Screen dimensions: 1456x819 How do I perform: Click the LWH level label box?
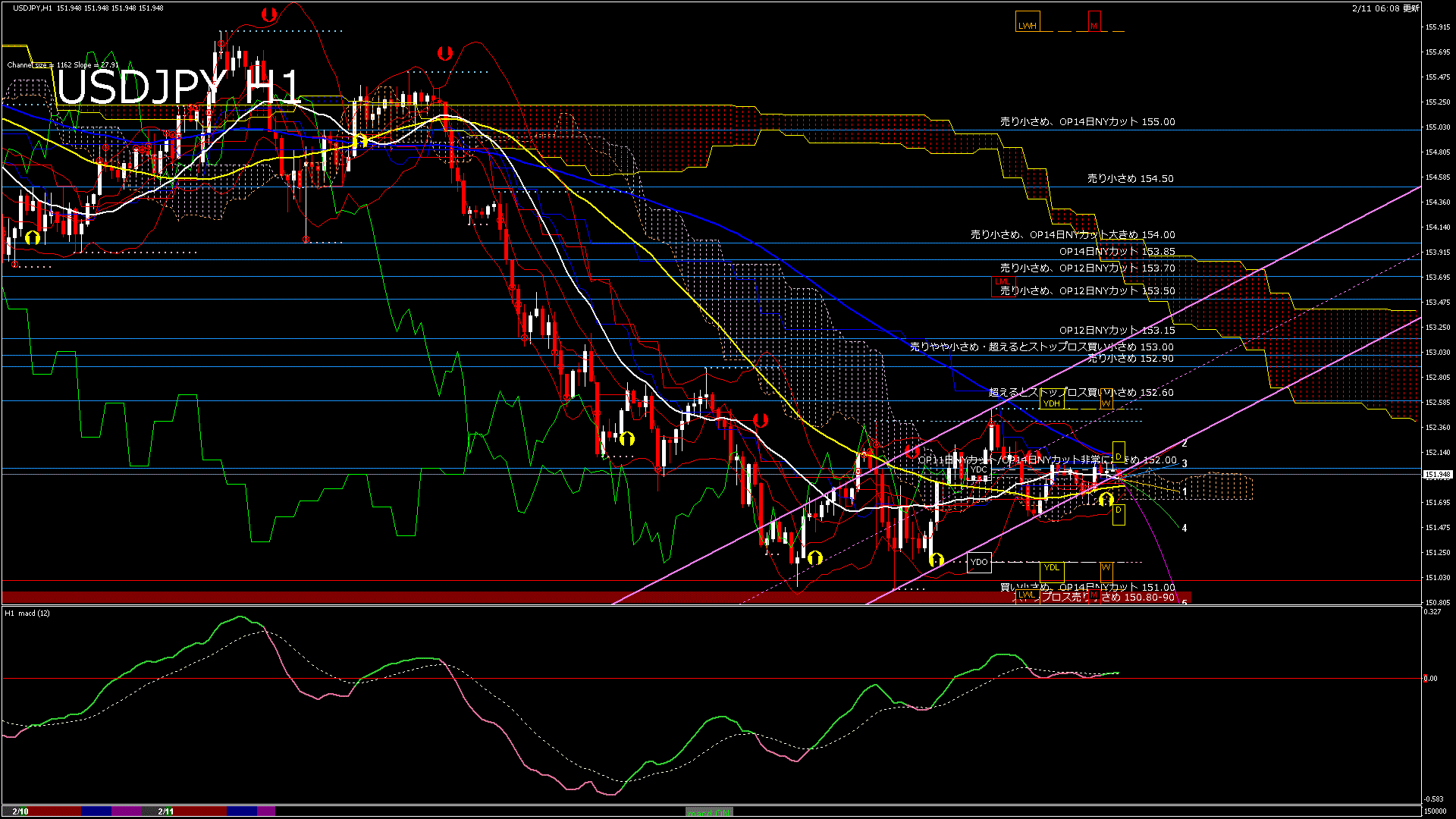[x=1028, y=22]
